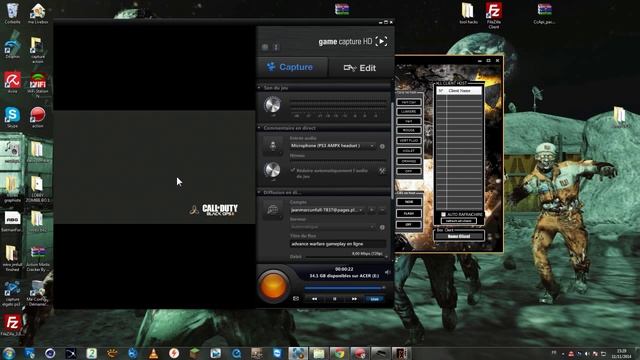Click the refresh button below AUTO RAFRAICHIR

[x=458, y=221]
